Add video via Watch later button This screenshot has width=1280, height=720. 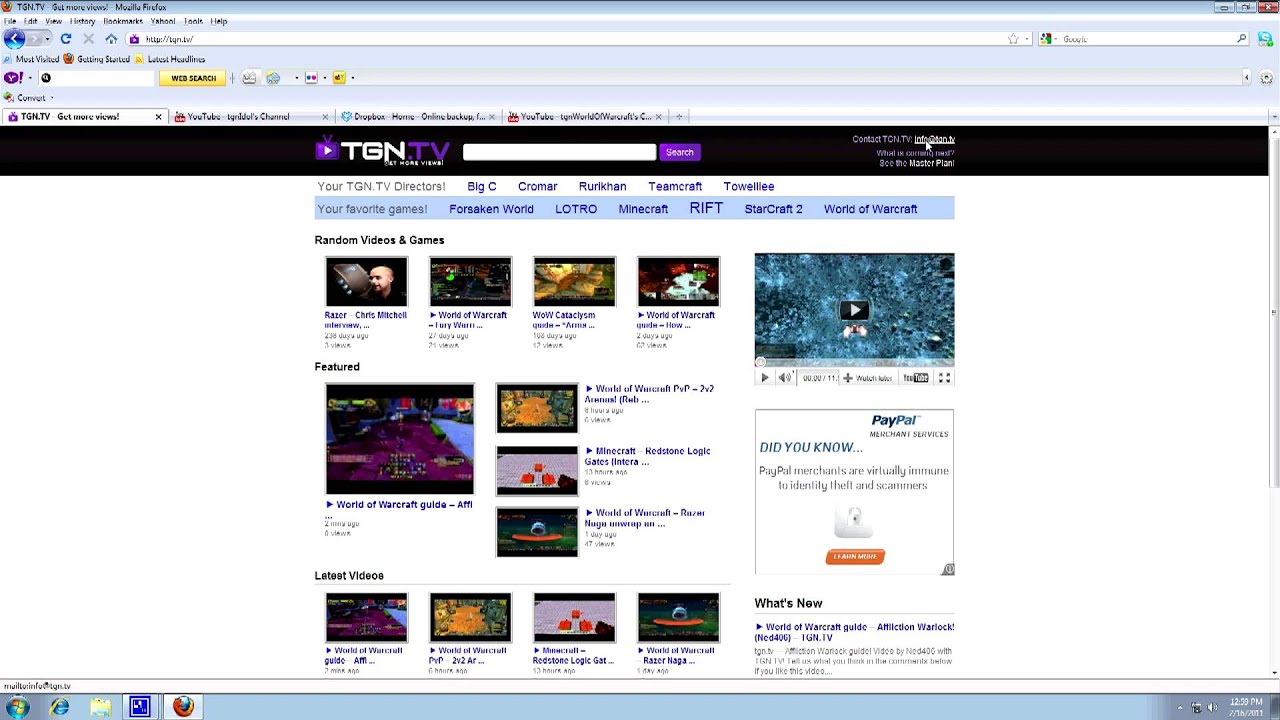(x=867, y=378)
